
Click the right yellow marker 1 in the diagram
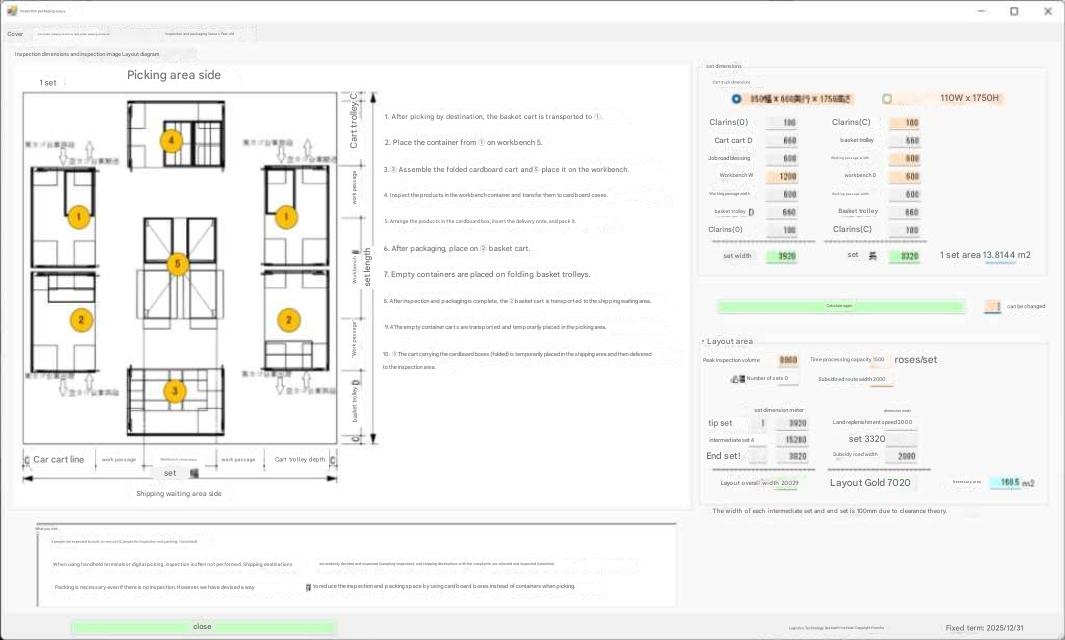(288, 216)
